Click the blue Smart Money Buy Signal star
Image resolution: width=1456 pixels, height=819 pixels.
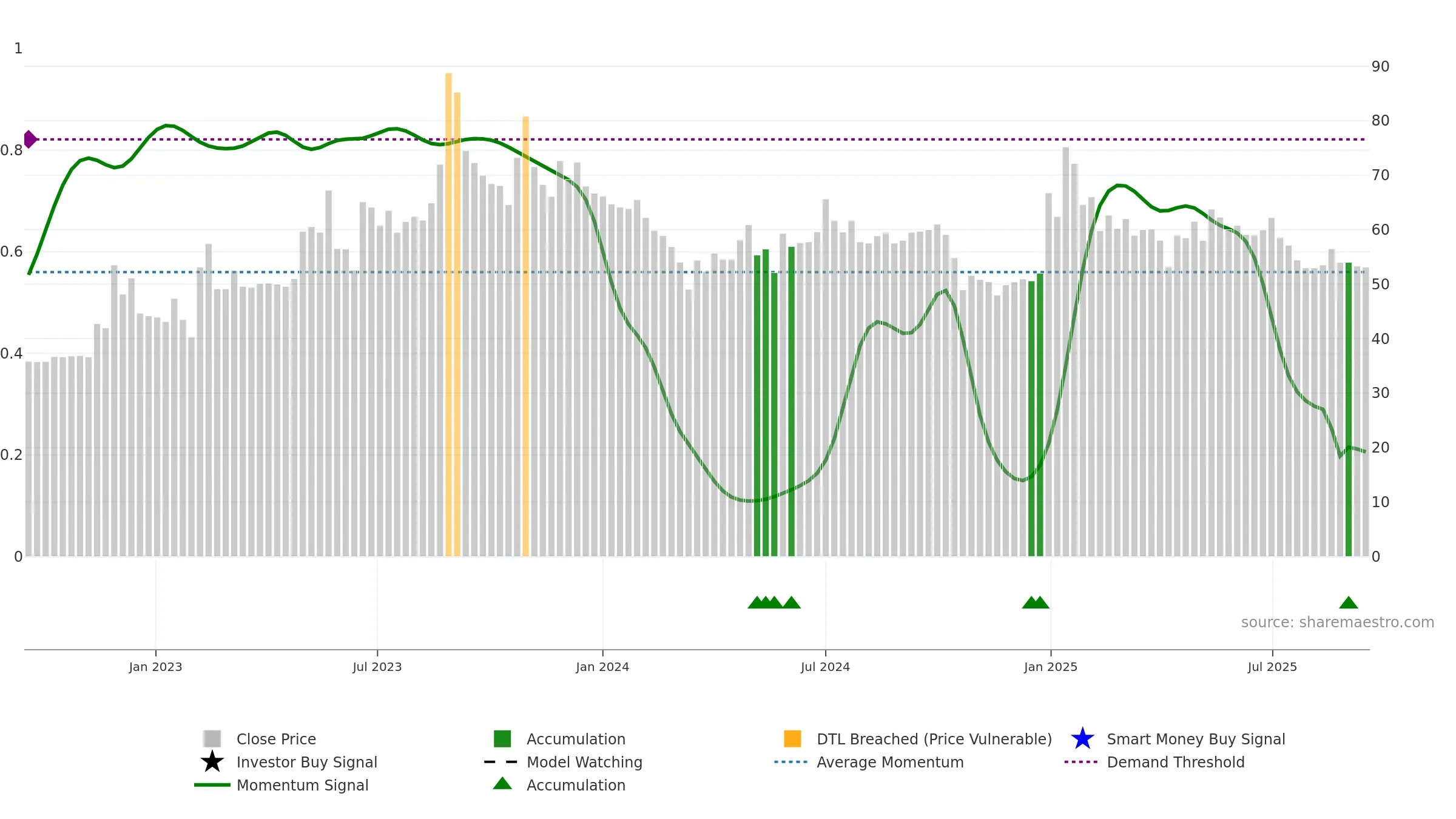(1082, 738)
